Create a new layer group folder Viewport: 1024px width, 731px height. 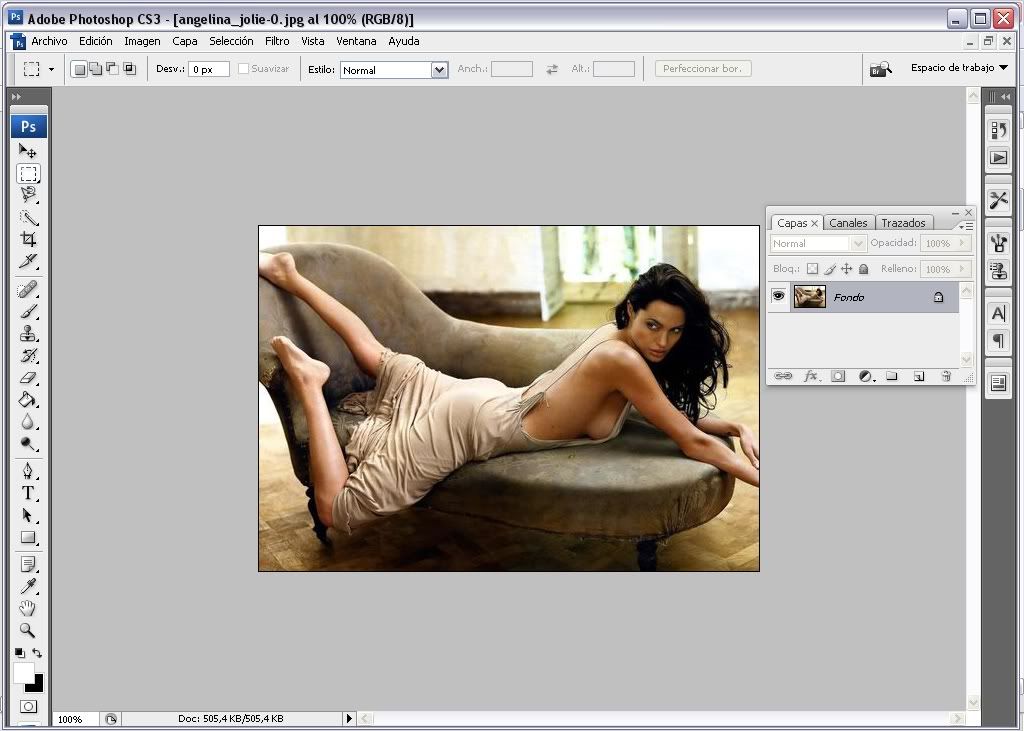[x=891, y=376]
